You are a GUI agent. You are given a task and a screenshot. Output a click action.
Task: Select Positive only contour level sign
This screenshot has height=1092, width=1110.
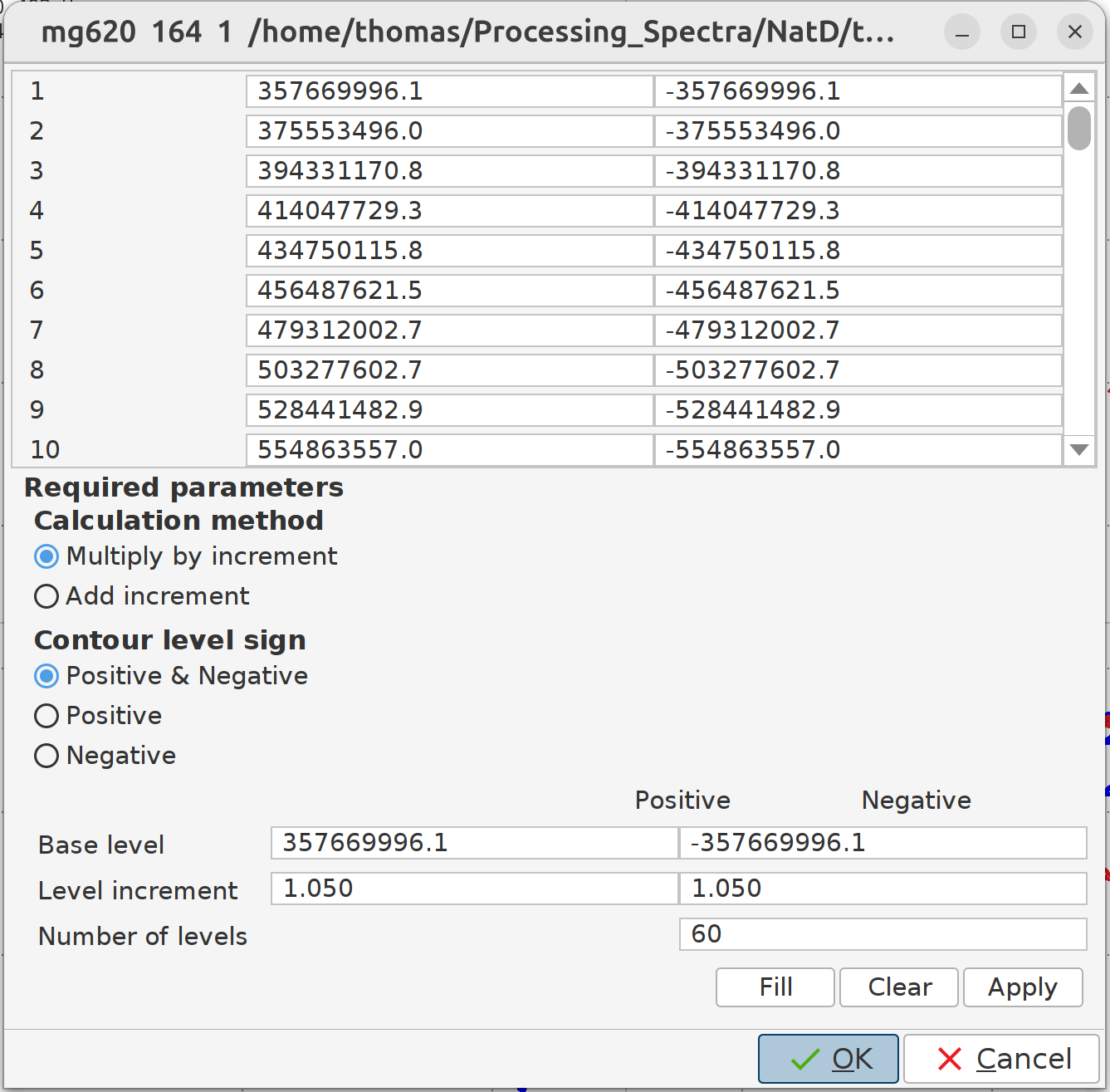47,716
